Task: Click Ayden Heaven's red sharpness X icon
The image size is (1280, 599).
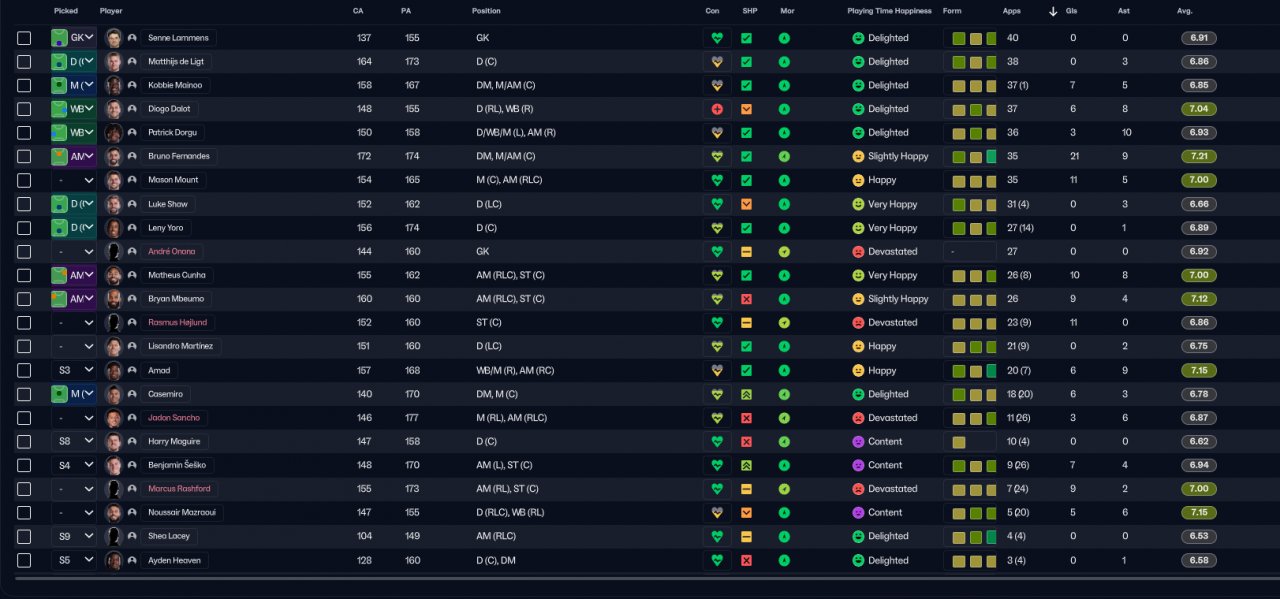Action: click(746, 560)
